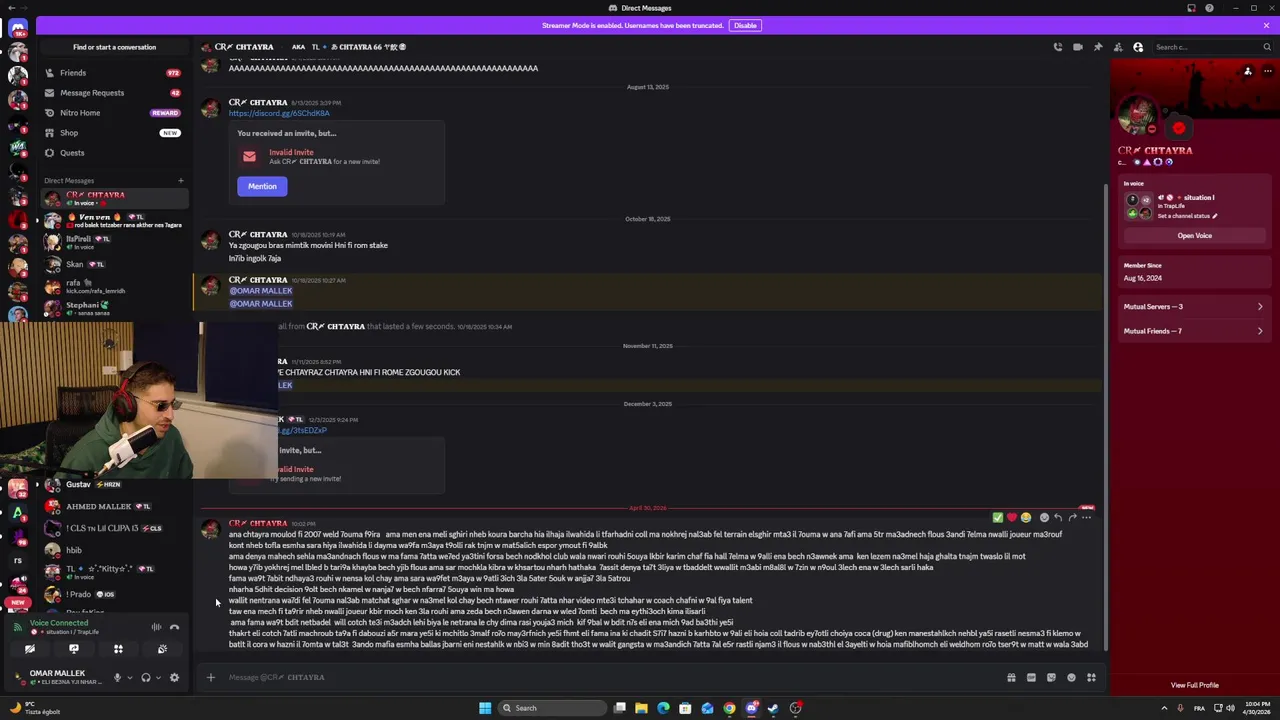Click the Windows taskbar Search box
The image size is (1280, 720).
(552, 708)
